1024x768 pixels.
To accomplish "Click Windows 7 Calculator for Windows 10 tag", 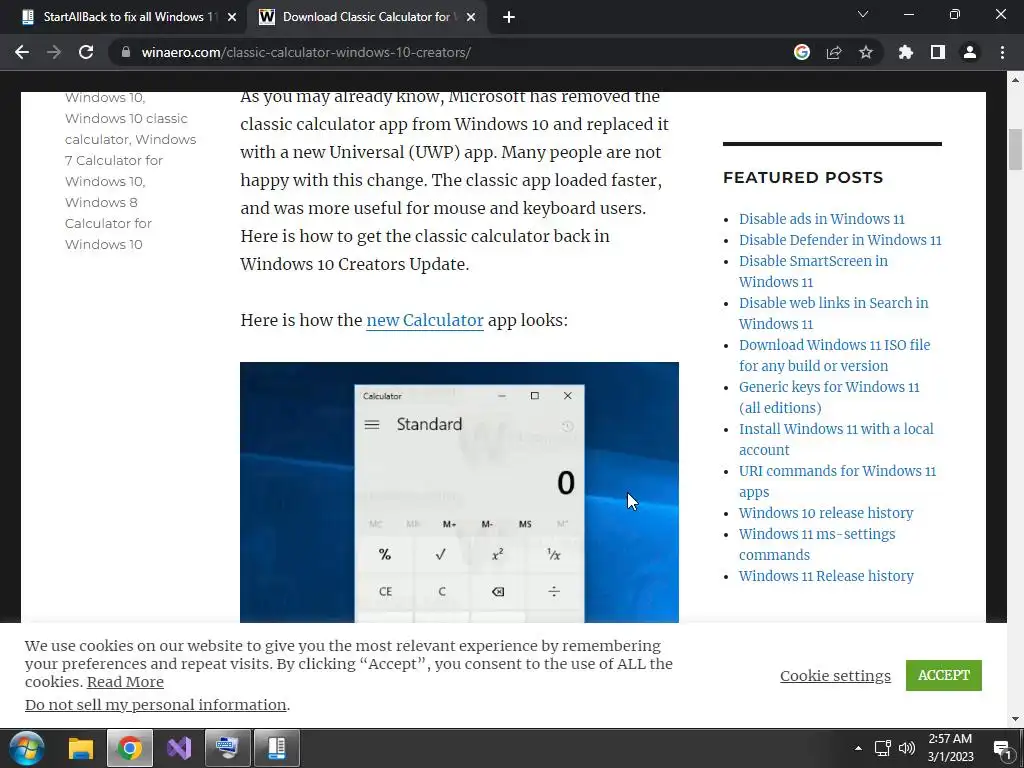I will pos(130,160).
